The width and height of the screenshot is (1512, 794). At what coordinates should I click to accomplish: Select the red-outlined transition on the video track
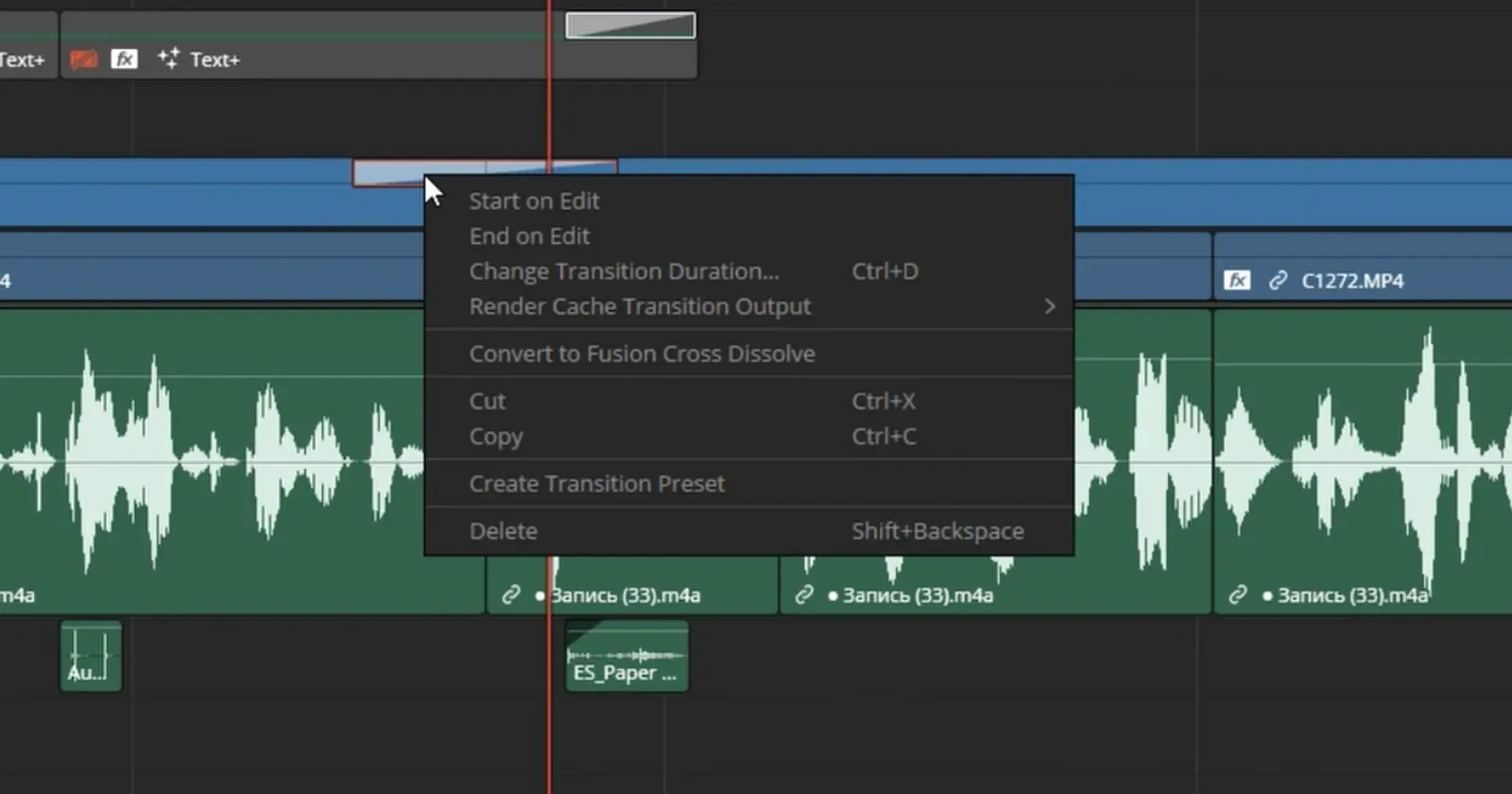coord(485,173)
